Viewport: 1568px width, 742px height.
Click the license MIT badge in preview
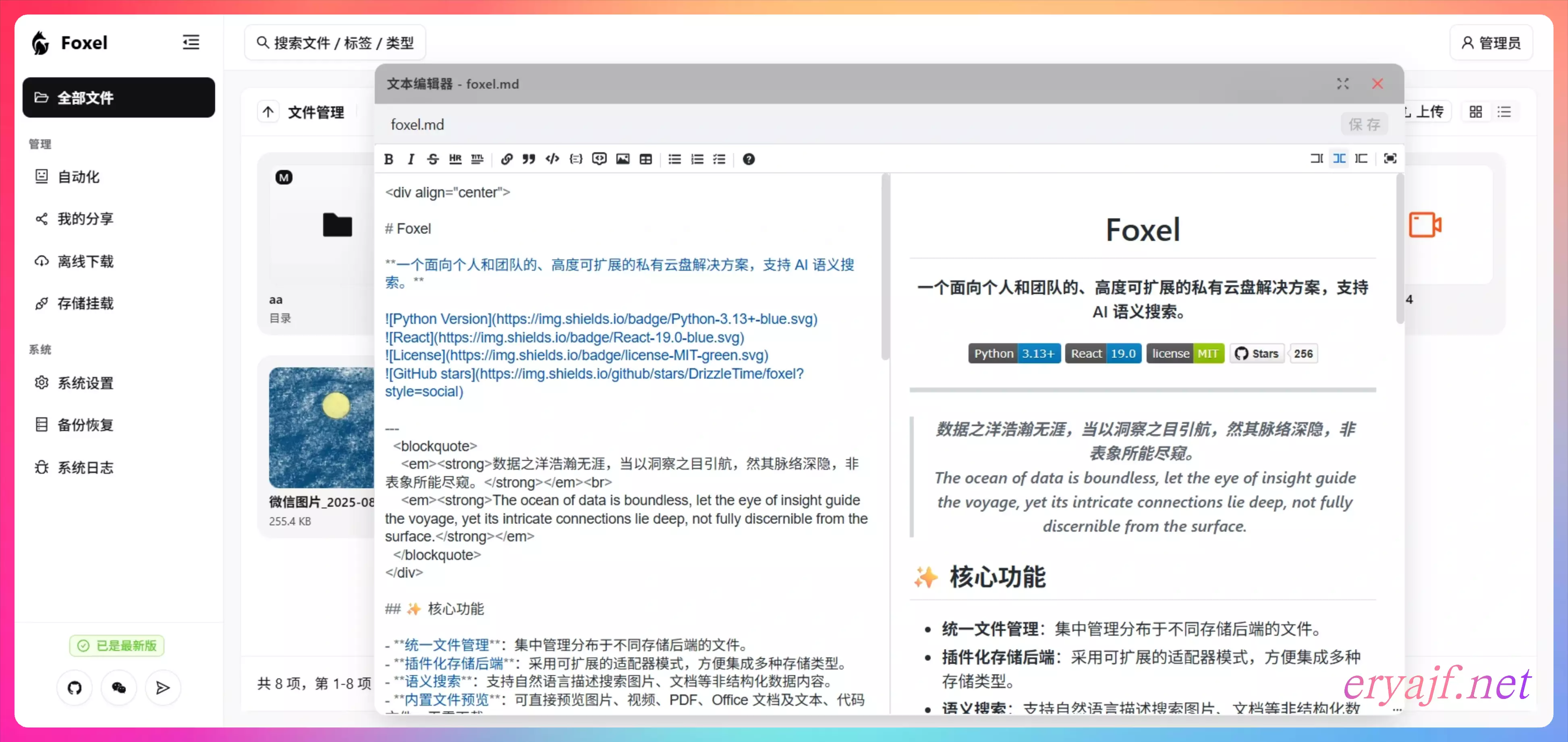click(x=1185, y=354)
